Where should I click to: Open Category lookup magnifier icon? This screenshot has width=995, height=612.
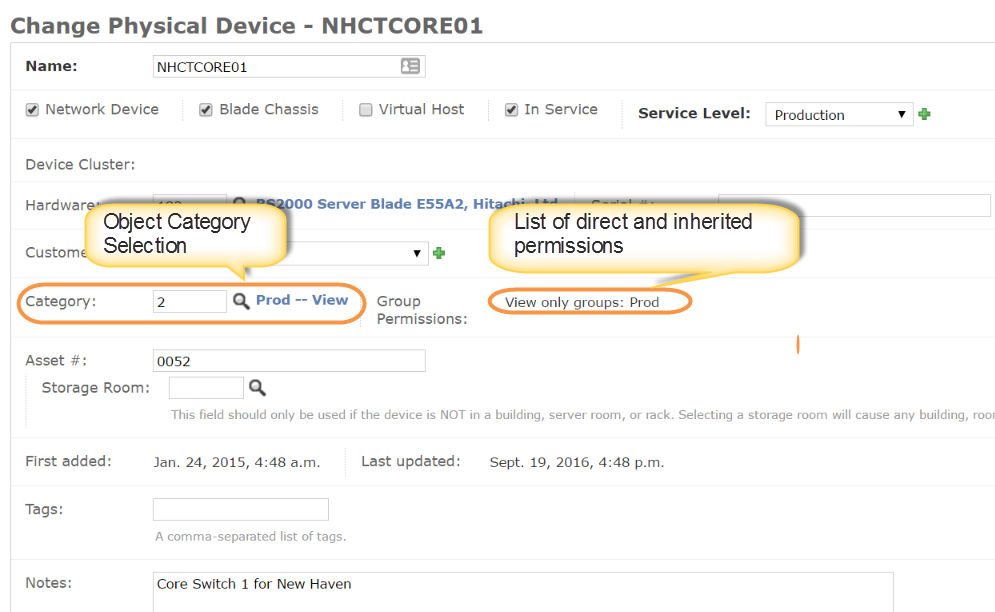click(241, 301)
